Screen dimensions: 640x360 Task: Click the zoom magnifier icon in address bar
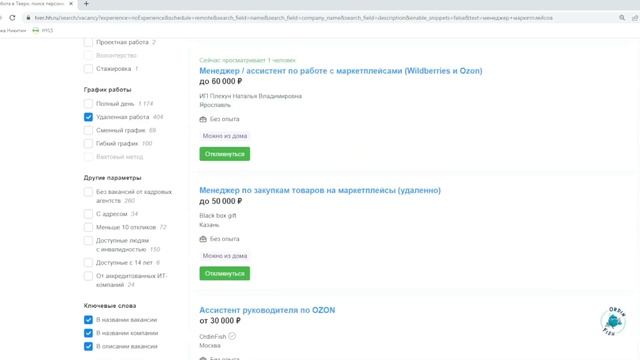point(622,18)
